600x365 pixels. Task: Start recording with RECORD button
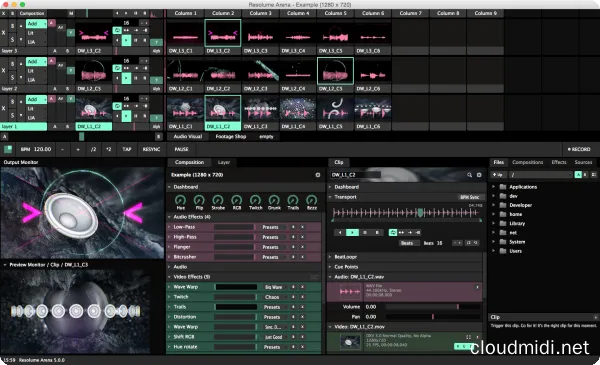(x=579, y=149)
